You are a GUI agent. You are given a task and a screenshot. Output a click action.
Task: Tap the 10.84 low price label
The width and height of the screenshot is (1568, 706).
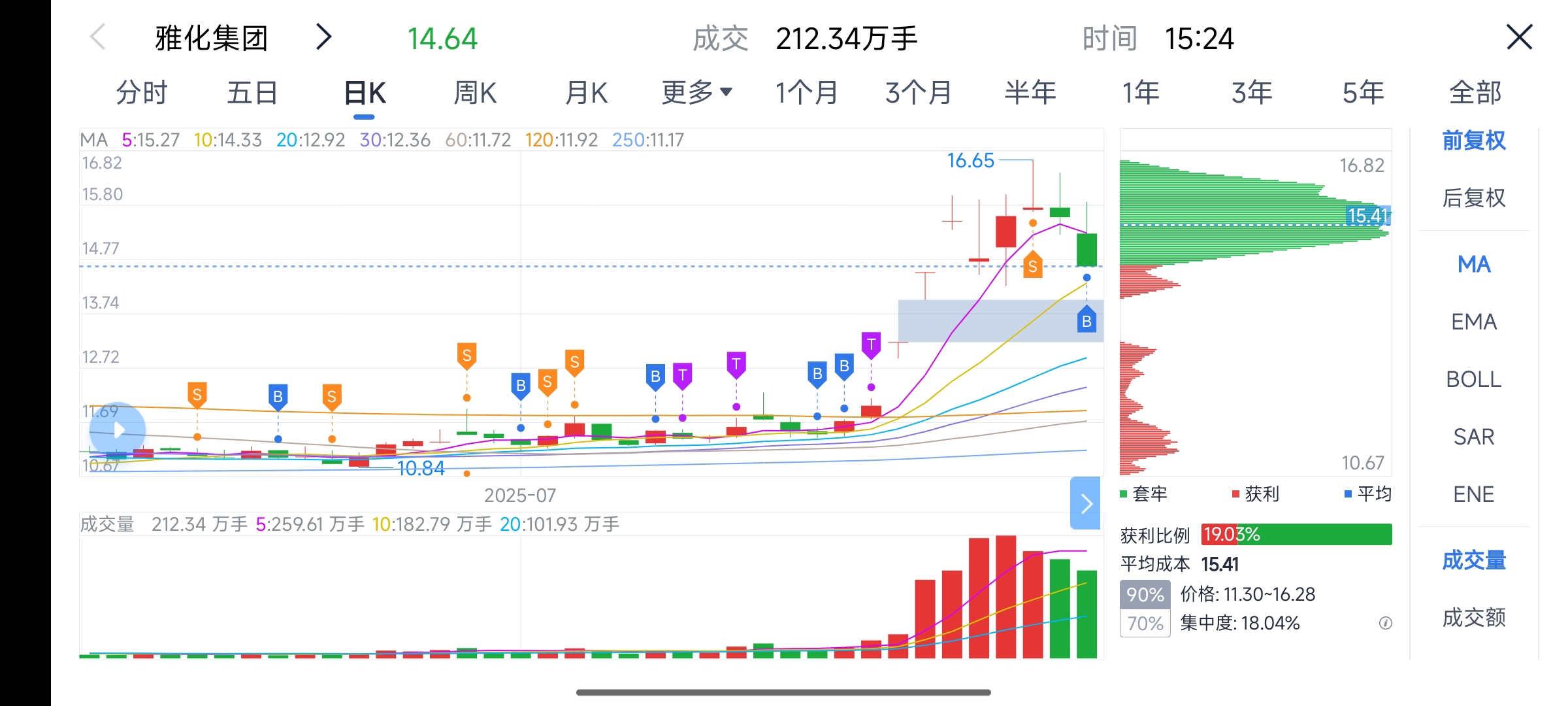pos(420,468)
